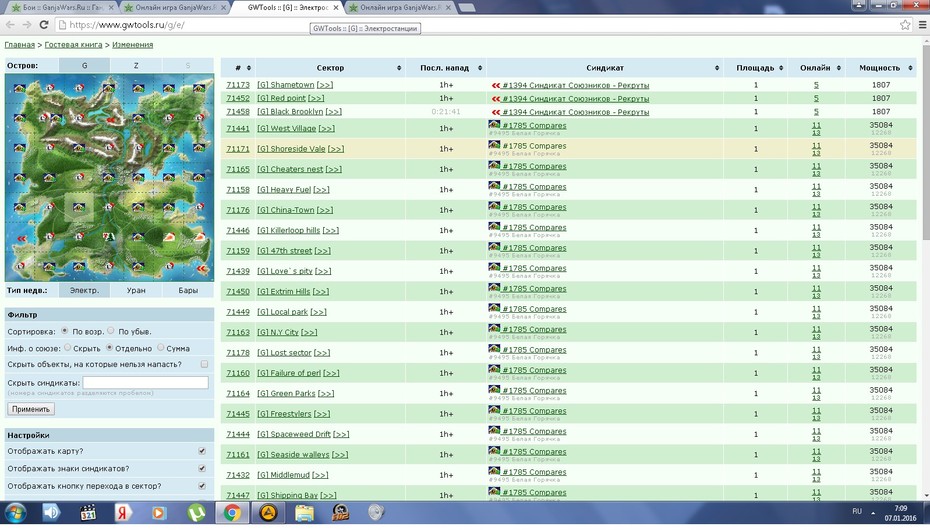Open sector number 71441 link

(x=238, y=128)
